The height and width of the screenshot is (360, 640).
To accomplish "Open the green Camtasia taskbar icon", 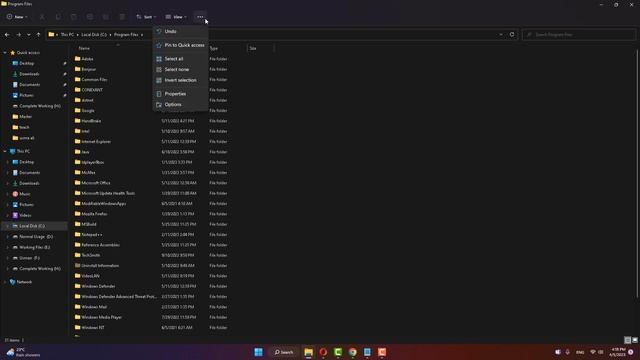I will 338,352.
